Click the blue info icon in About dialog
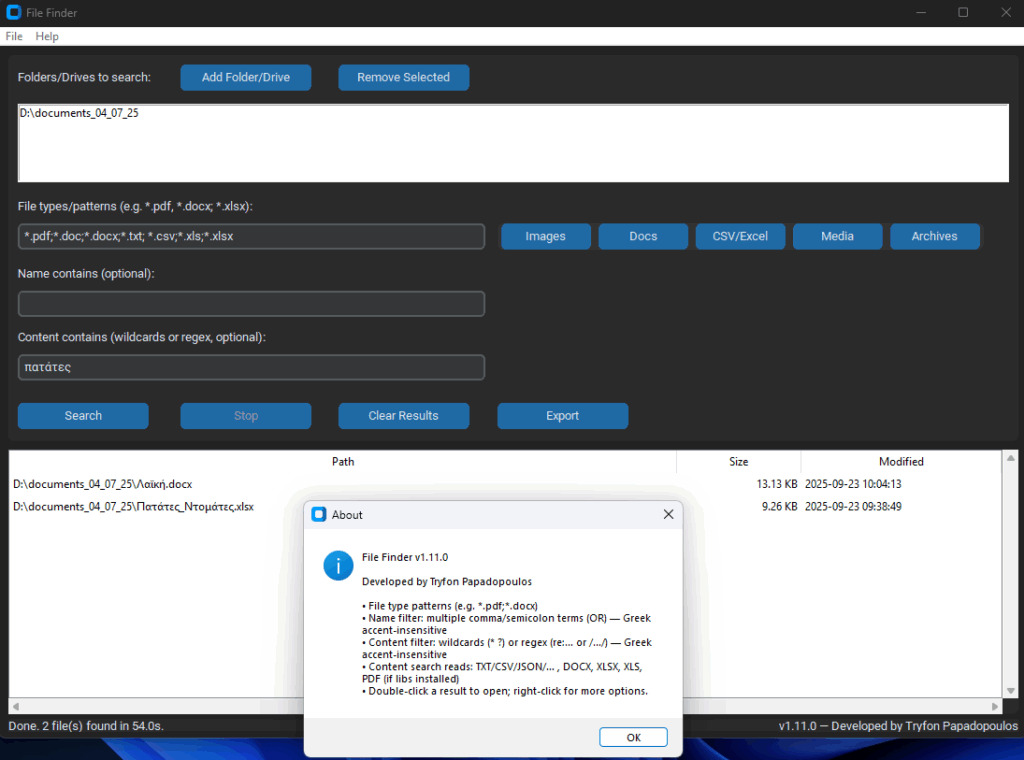Screen dimensions: 1024x760 click(338, 565)
